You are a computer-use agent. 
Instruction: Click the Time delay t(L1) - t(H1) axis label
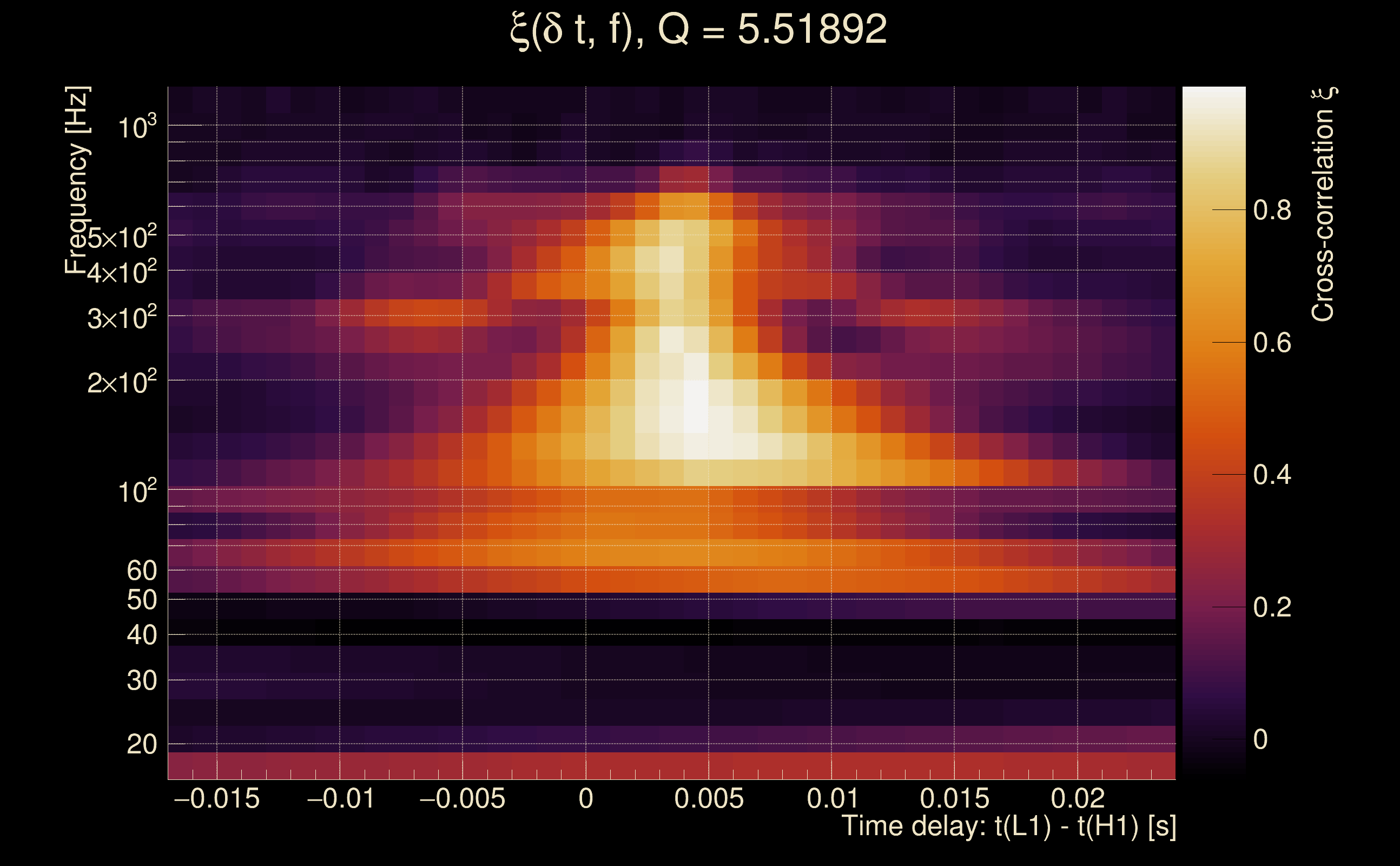pos(1008,826)
